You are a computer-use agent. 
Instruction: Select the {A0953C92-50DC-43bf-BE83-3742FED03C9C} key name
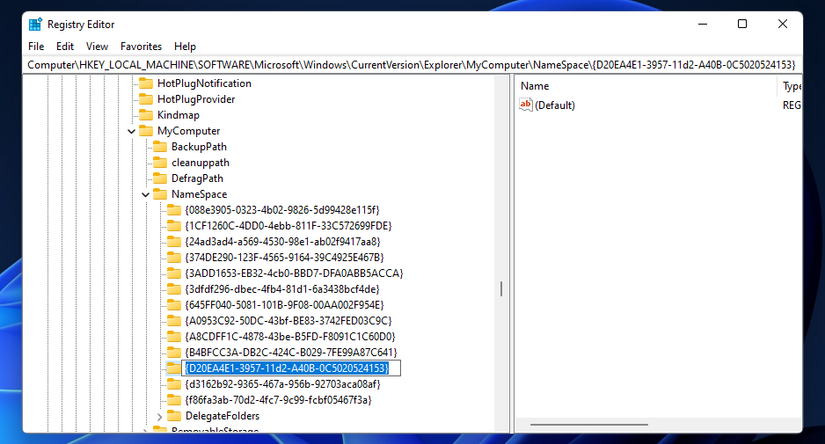pos(288,320)
